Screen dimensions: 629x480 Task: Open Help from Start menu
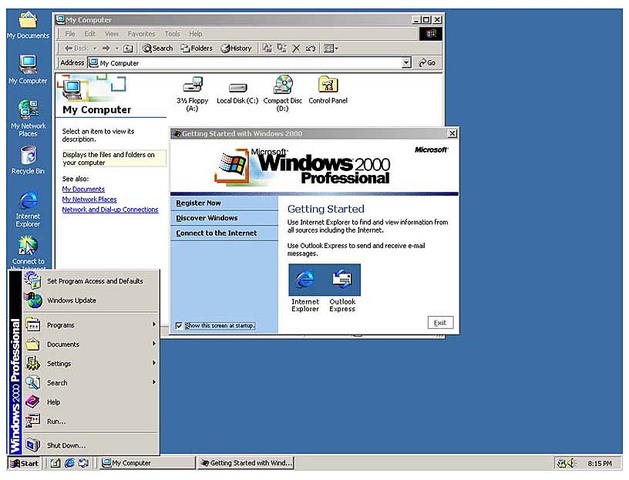[91, 402]
